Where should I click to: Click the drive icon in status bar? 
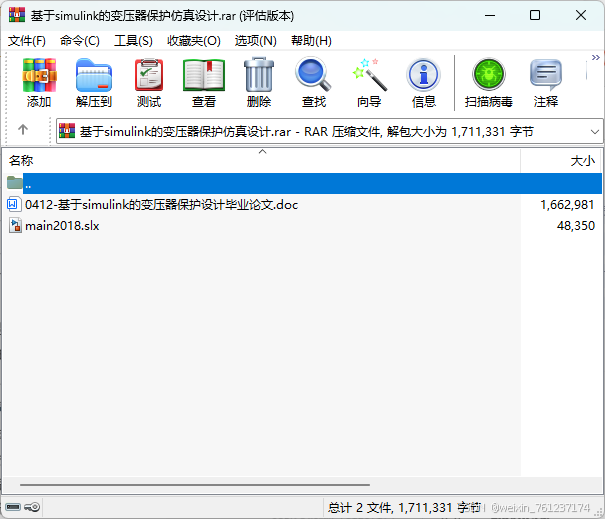point(13,507)
